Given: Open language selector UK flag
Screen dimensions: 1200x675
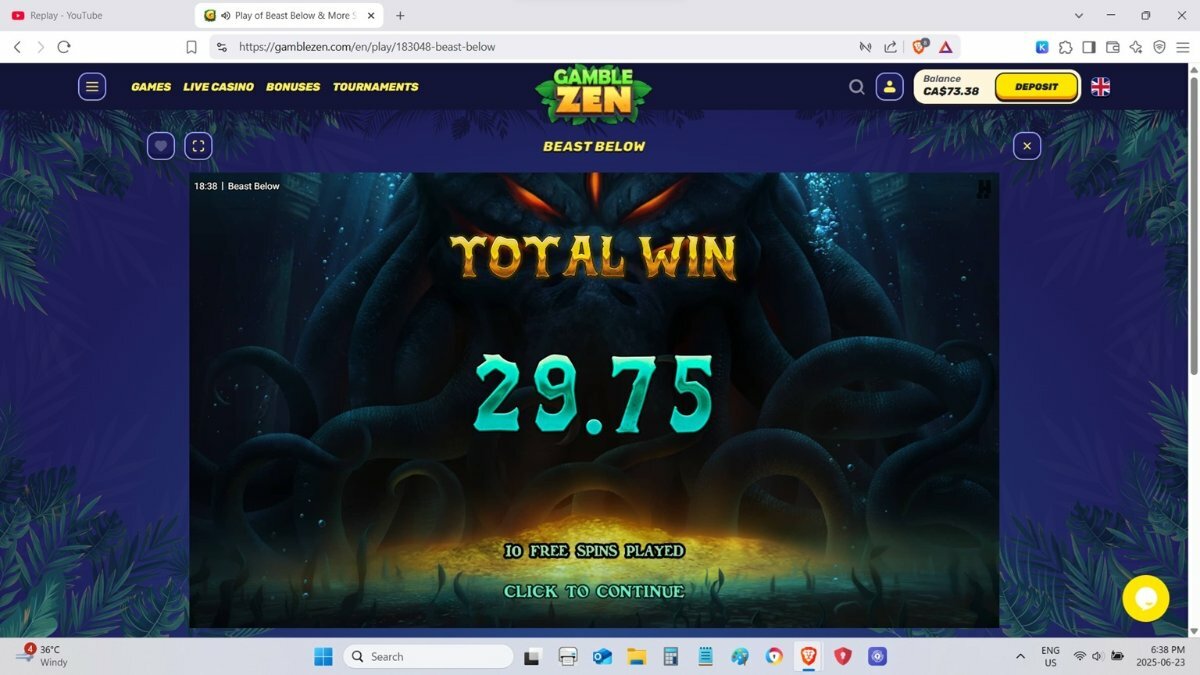Looking at the screenshot, I should pos(1100,87).
